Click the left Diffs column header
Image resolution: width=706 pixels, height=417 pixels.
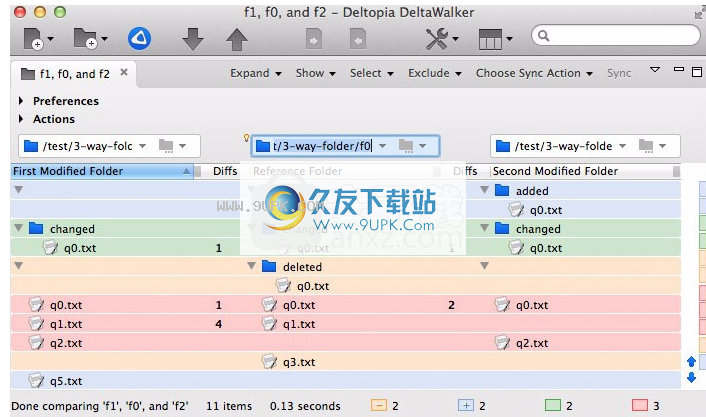(225, 171)
